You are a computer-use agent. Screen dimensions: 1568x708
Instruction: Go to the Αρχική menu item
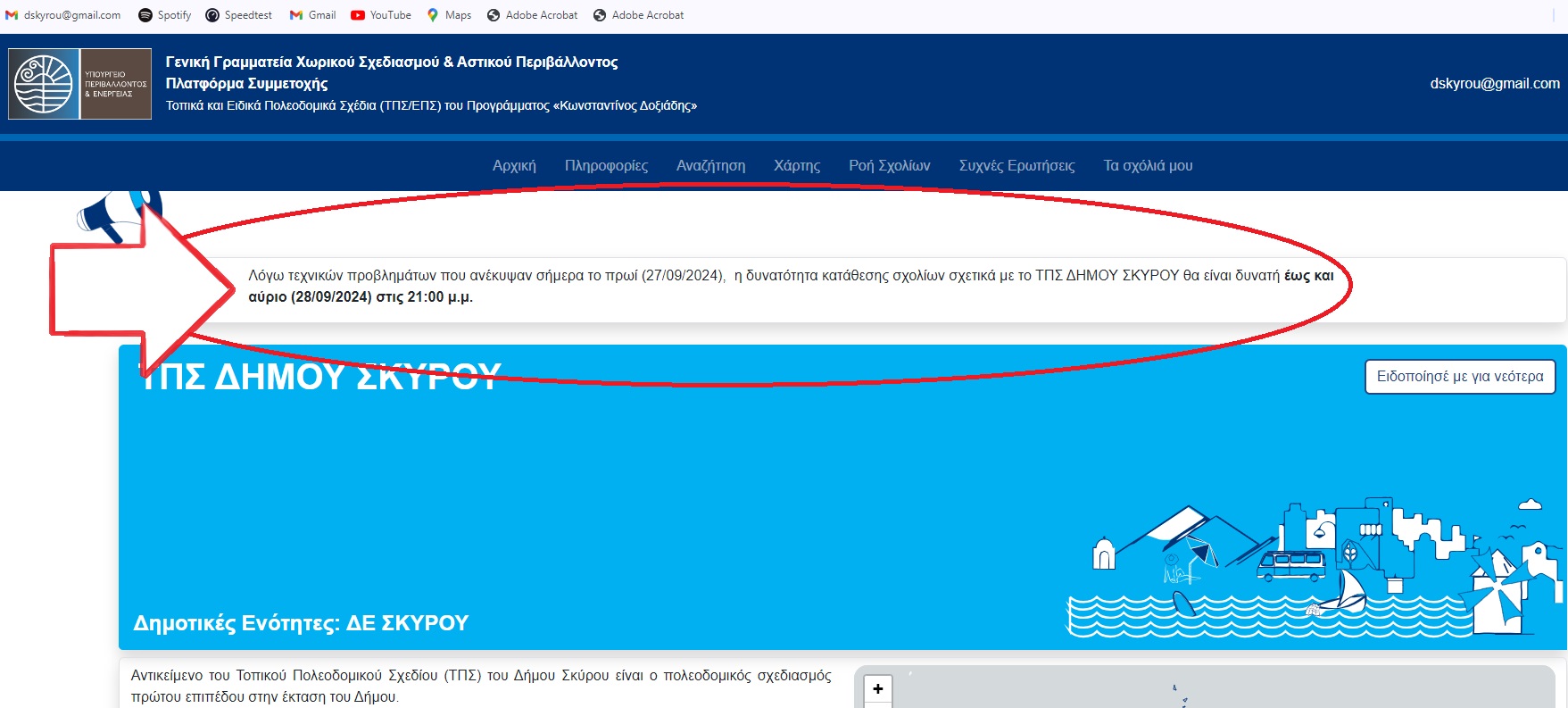coord(514,166)
